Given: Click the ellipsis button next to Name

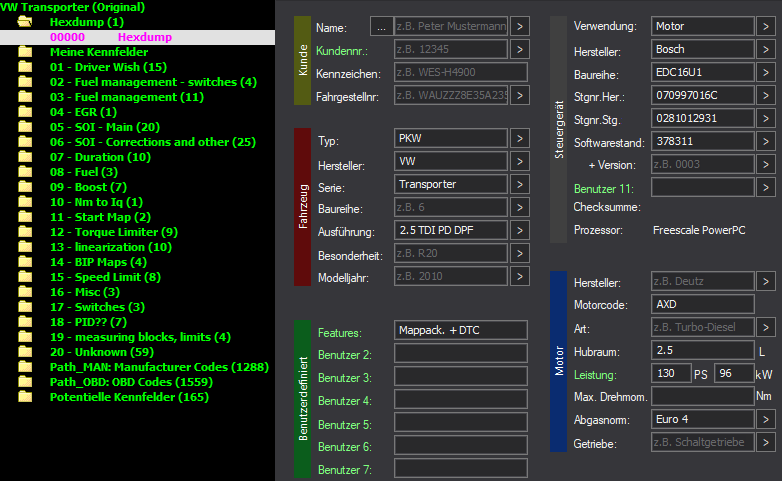Looking at the screenshot, I should pyautogui.click(x=380, y=26).
